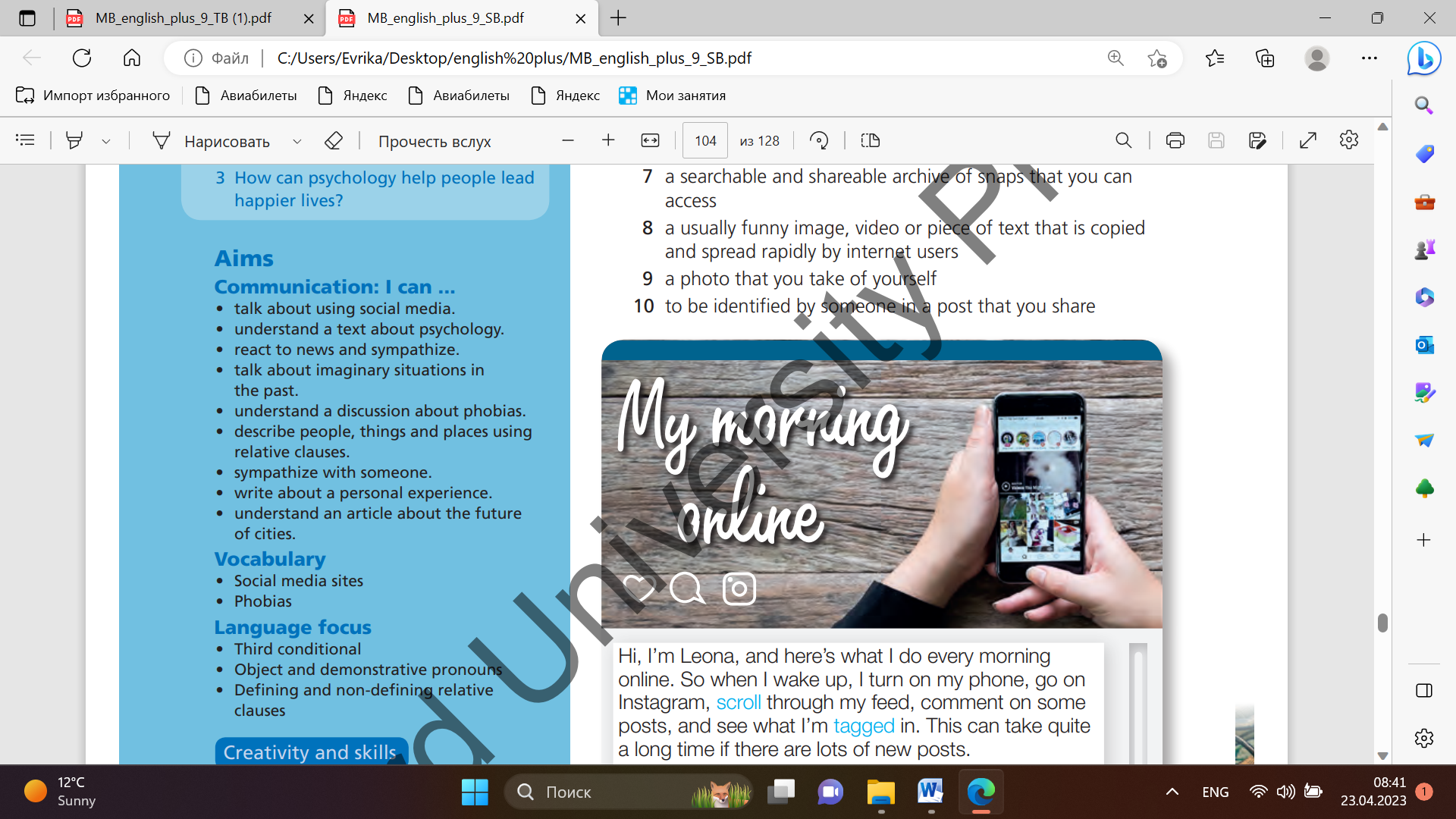Toggle the page view layout button

pos(870,140)
